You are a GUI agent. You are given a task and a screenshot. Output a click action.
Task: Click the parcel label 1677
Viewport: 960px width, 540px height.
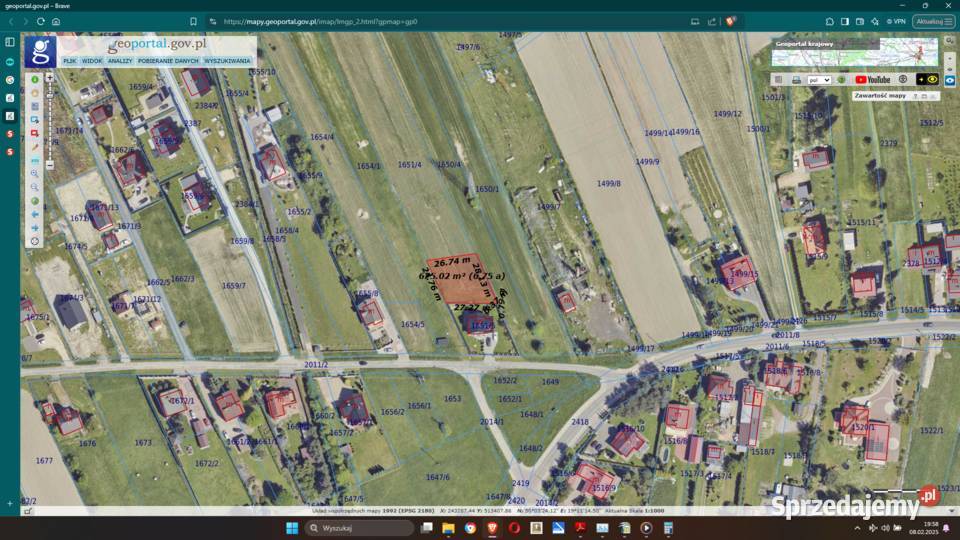tap(44, 460)
